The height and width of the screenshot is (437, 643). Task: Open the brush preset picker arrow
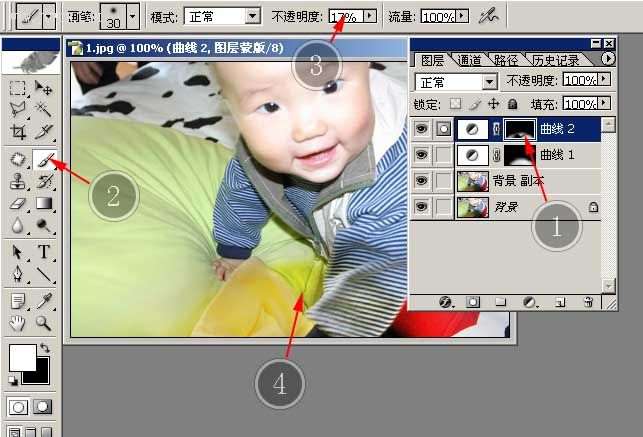[x=132, y=18]
